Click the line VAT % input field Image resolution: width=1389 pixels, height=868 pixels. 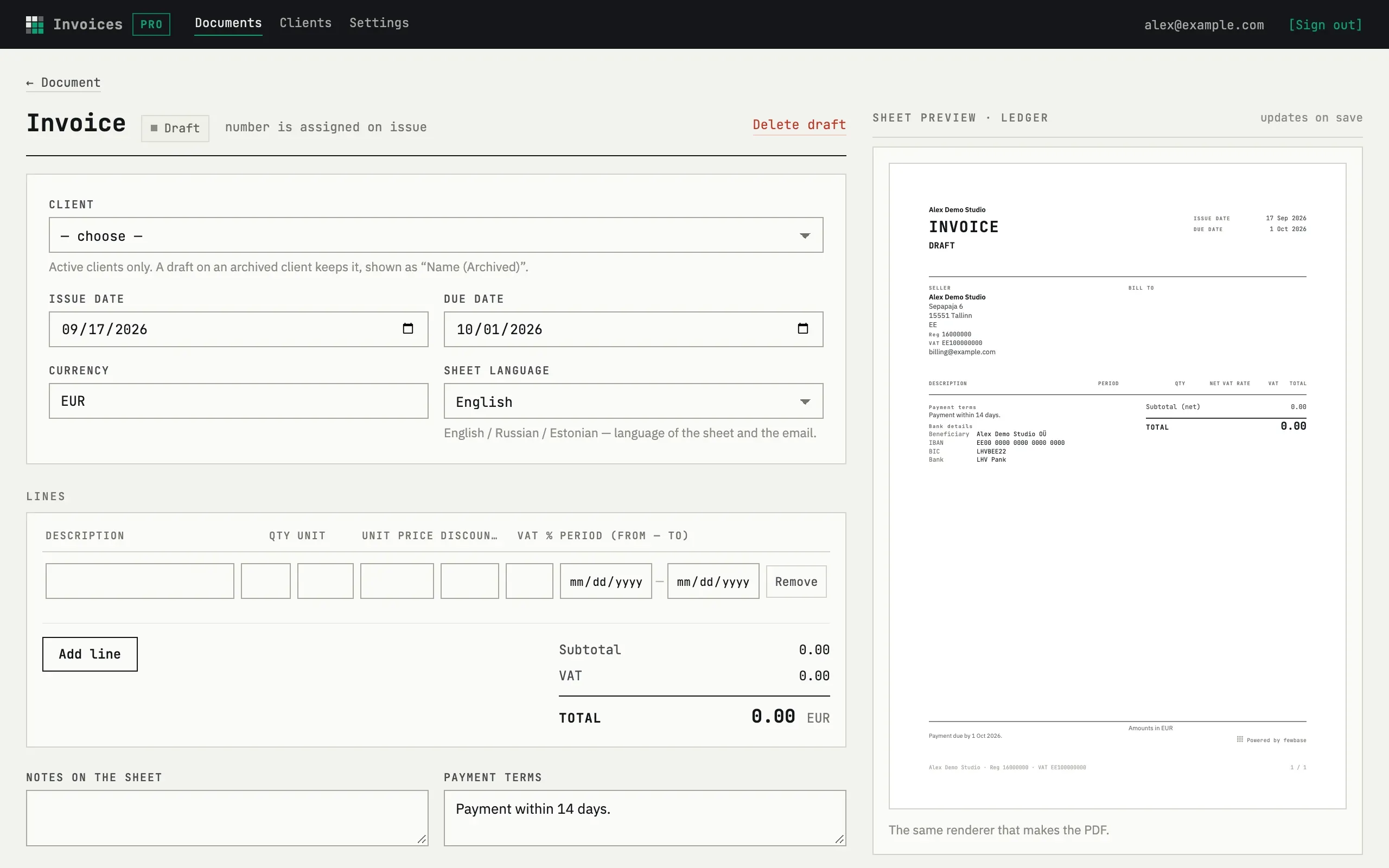[529, 581]
